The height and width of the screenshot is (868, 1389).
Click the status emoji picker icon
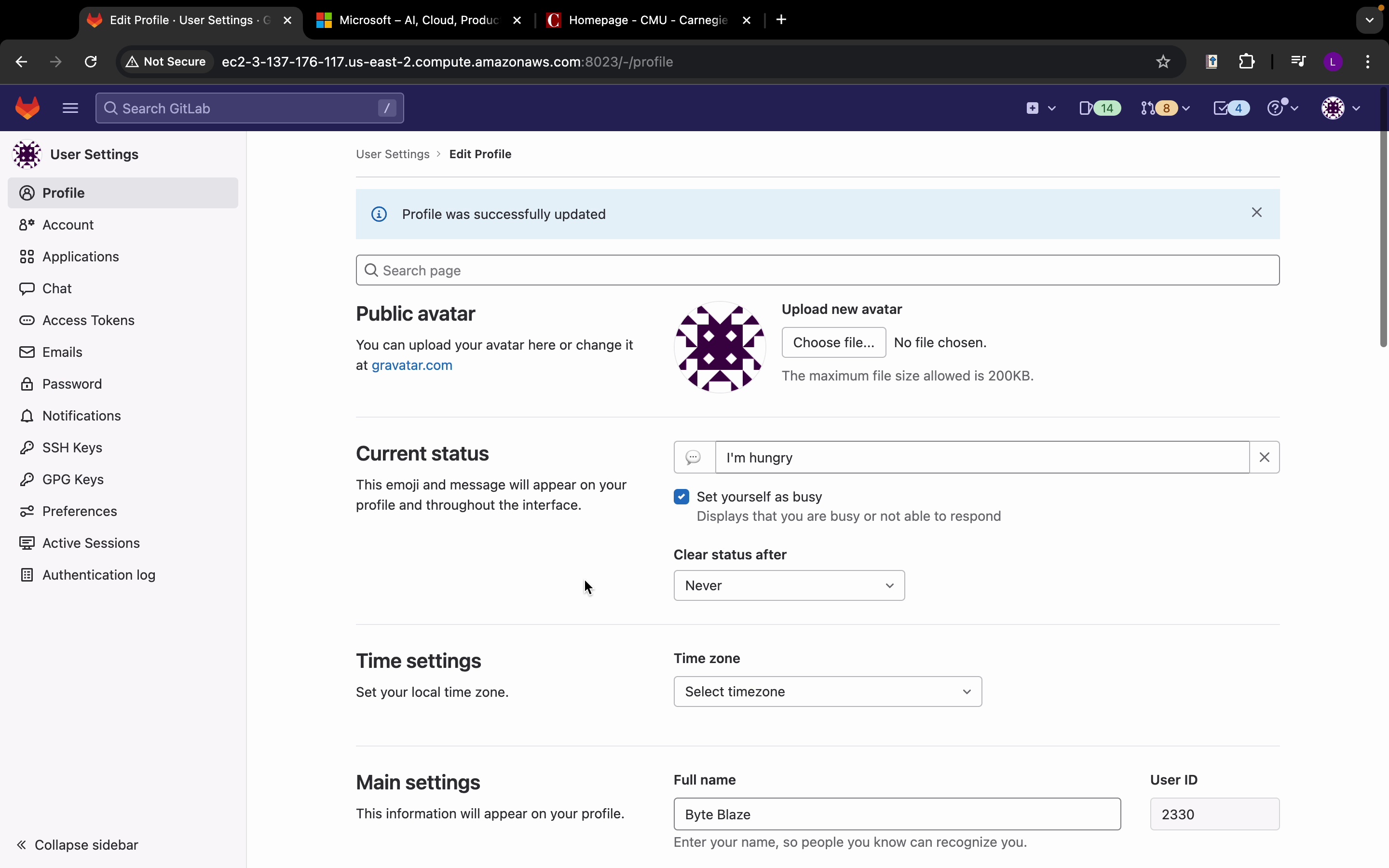tap(694, 458)
